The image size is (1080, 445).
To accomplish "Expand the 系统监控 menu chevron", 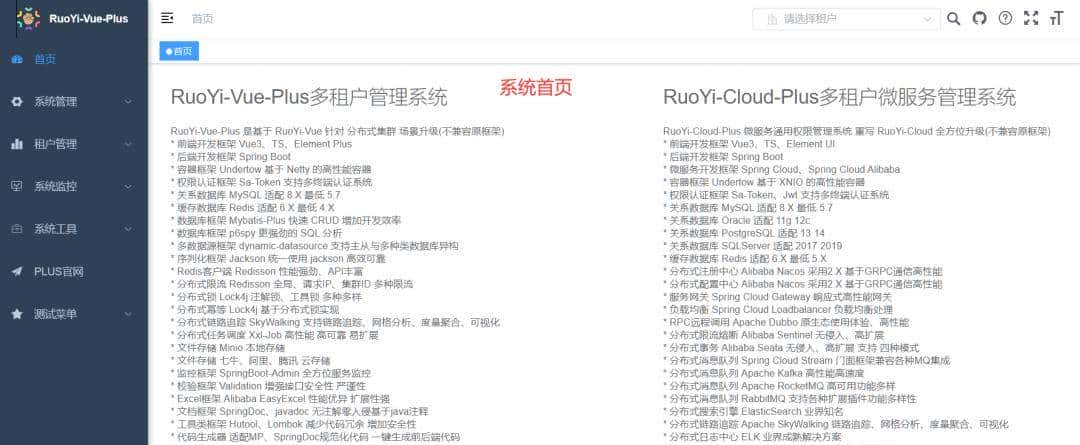I will 128,187.
